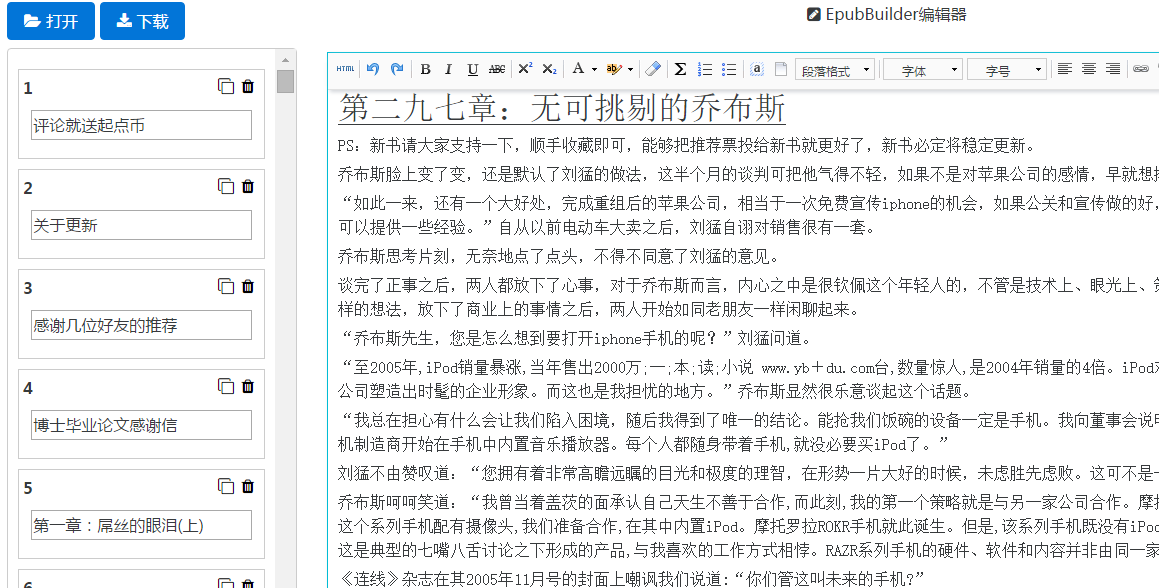
Task: Toggle bold formatting
Action: coord(424,68)
